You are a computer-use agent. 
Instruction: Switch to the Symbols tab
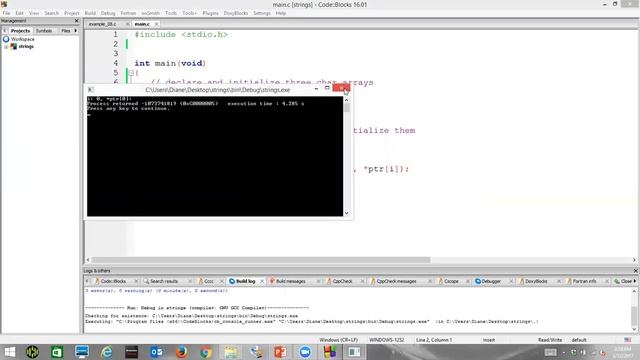point(44,31)
